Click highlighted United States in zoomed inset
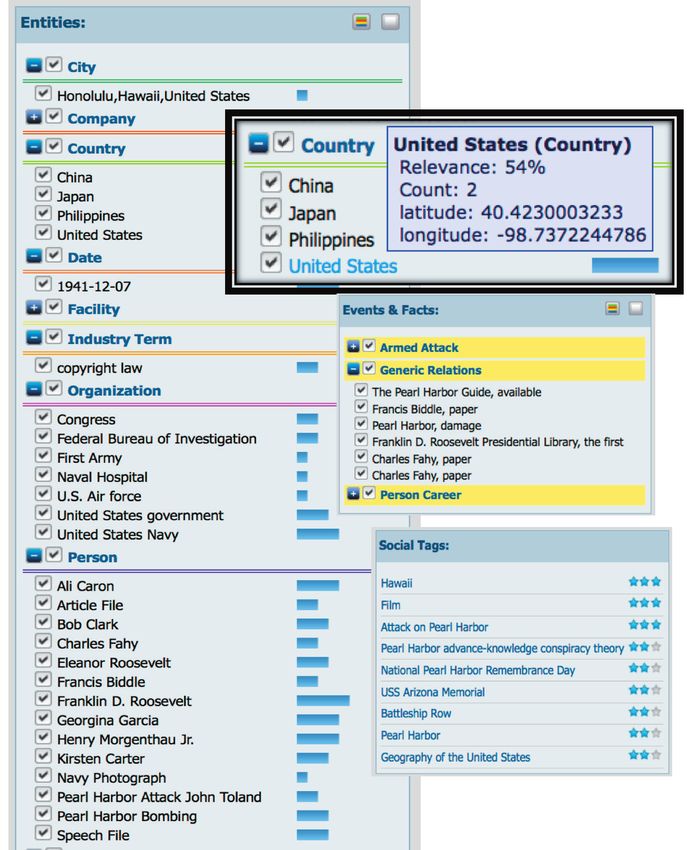This screenshot has height=850, width=690. click(343, 266)
